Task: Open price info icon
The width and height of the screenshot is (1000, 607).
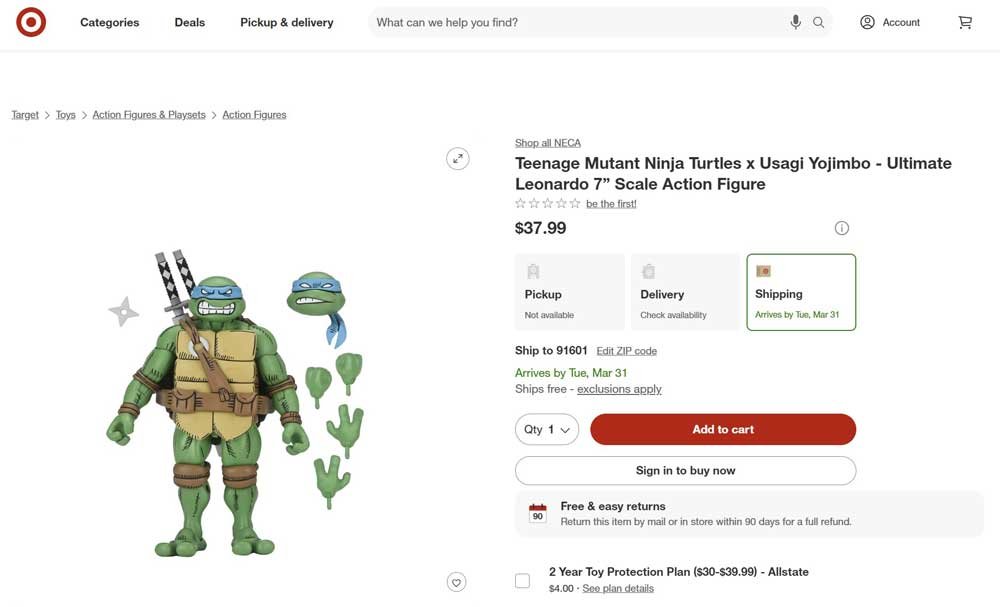Action: pos(842,228)
